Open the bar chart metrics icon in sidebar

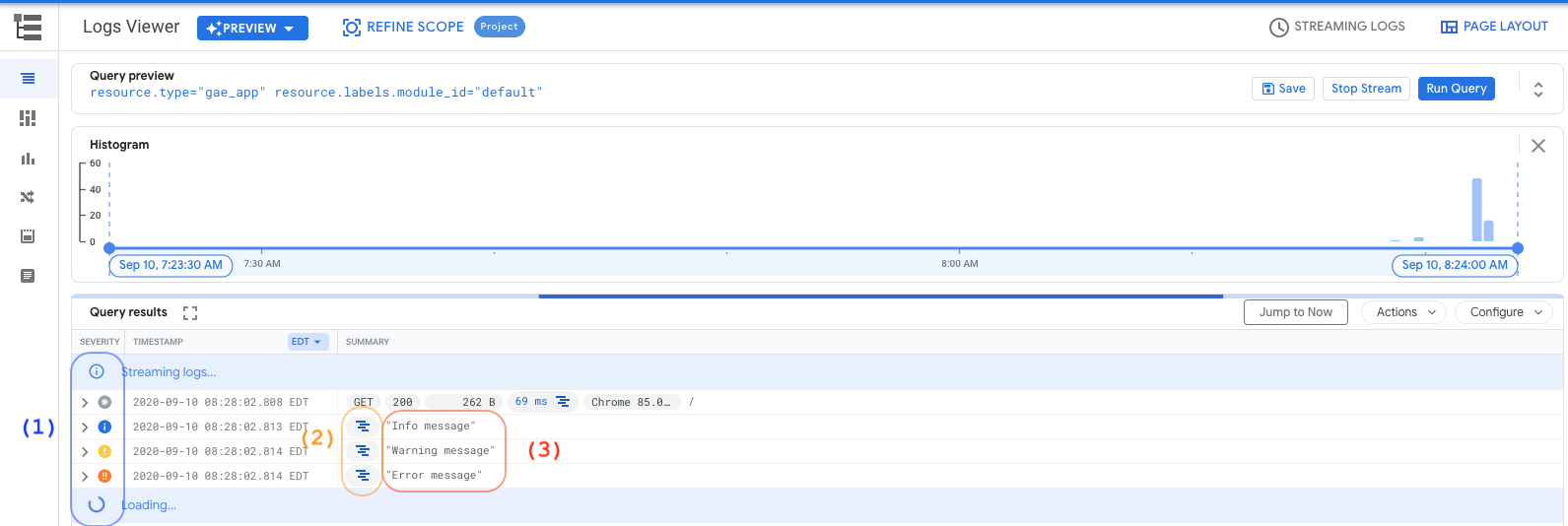click(28, 158)
